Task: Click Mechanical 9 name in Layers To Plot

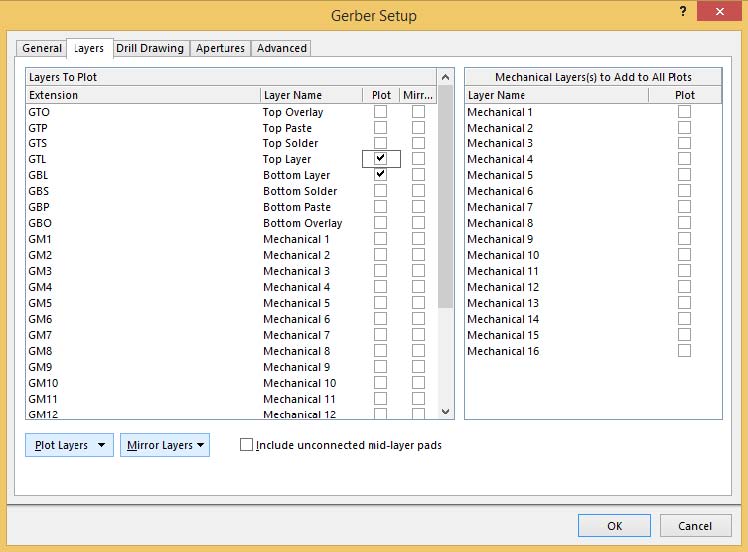Action: pyautogui.click(x=296, y=367)
